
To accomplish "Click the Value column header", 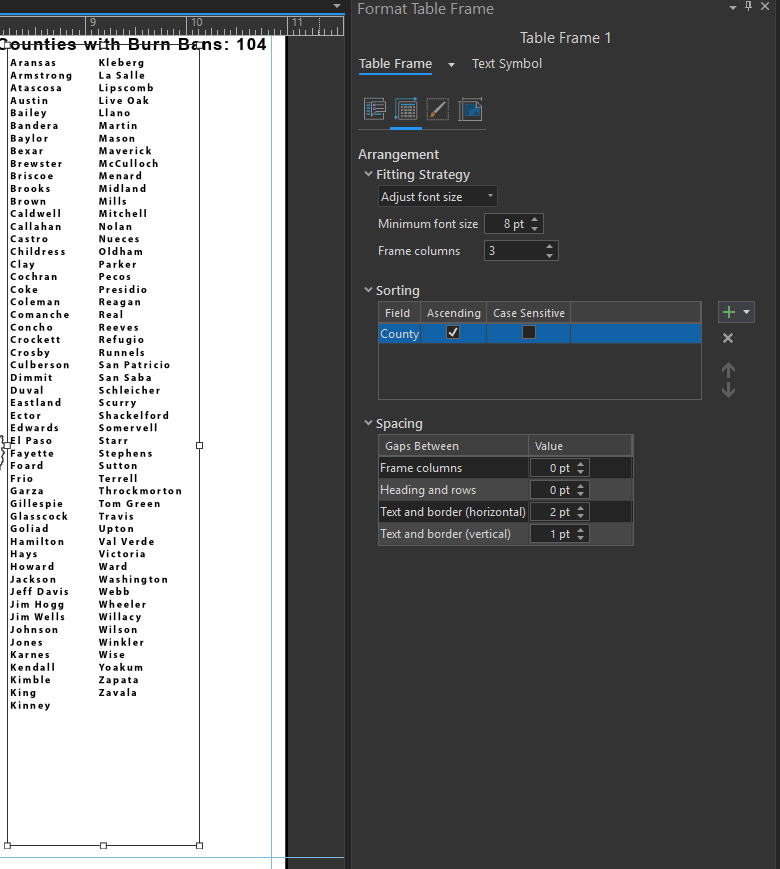I will [x=580, y=446].
